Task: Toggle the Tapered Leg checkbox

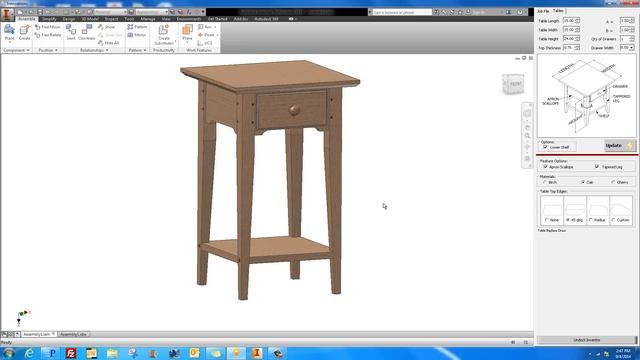Action: [x=597, y=167]
